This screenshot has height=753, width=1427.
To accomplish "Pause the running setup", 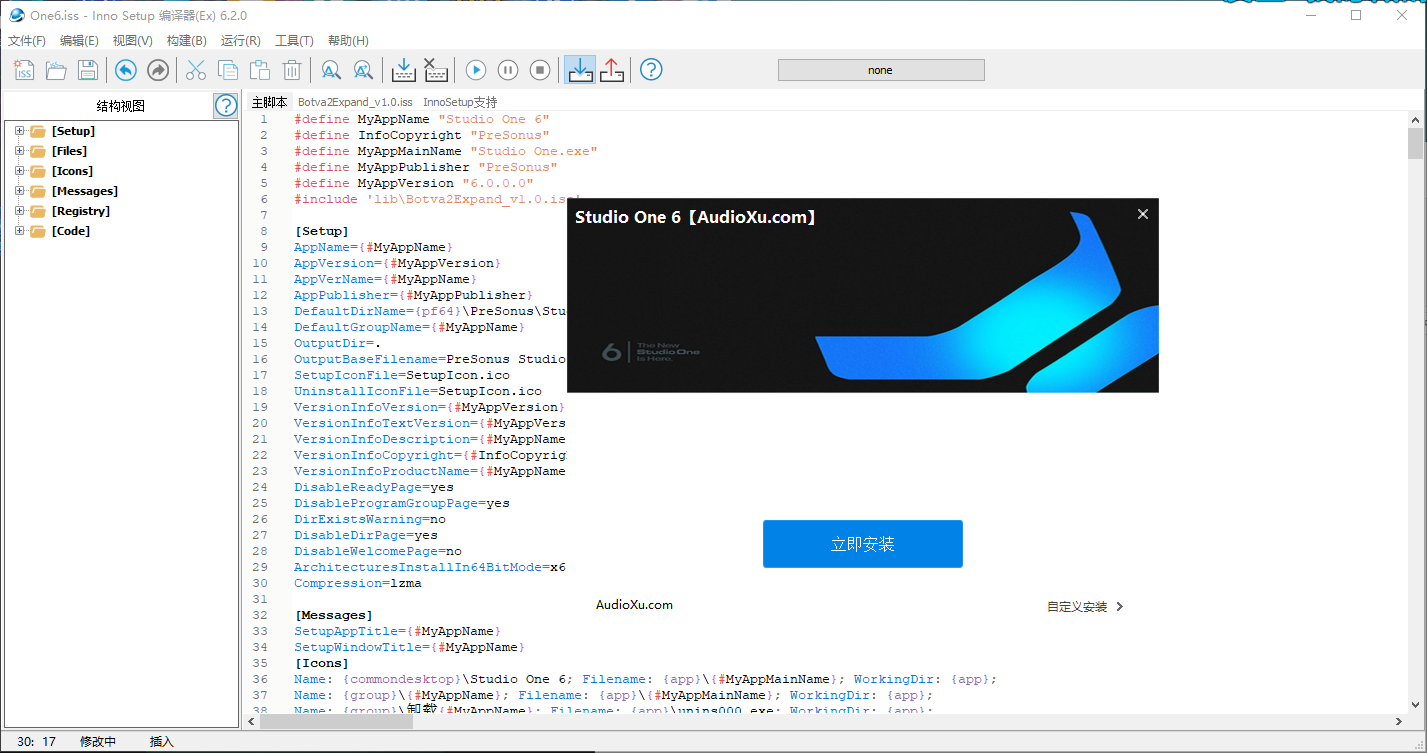I will tap(508, 70).
